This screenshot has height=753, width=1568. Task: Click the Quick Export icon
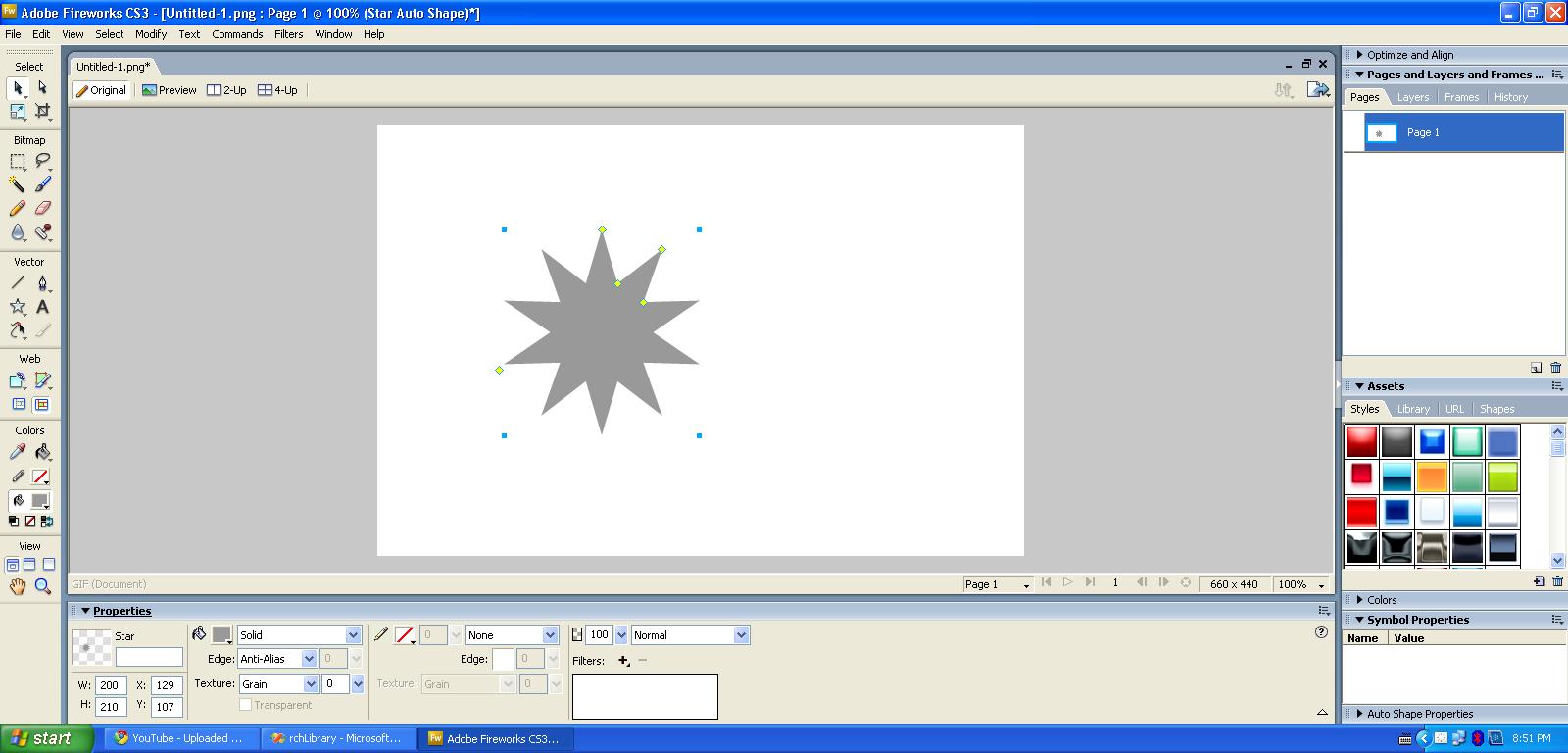(1318, 90)
